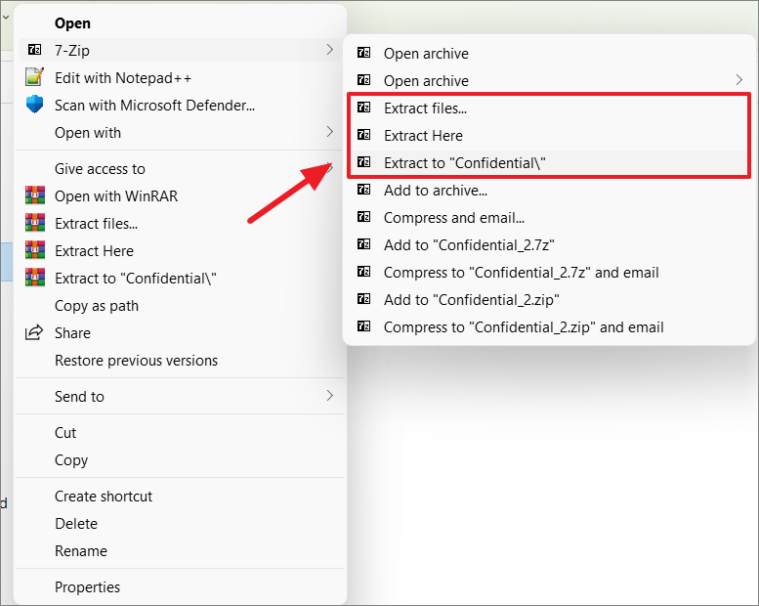Select 7-Zip Extract Here in submenu
Screen dimensions: 759x606
point(549,136)
